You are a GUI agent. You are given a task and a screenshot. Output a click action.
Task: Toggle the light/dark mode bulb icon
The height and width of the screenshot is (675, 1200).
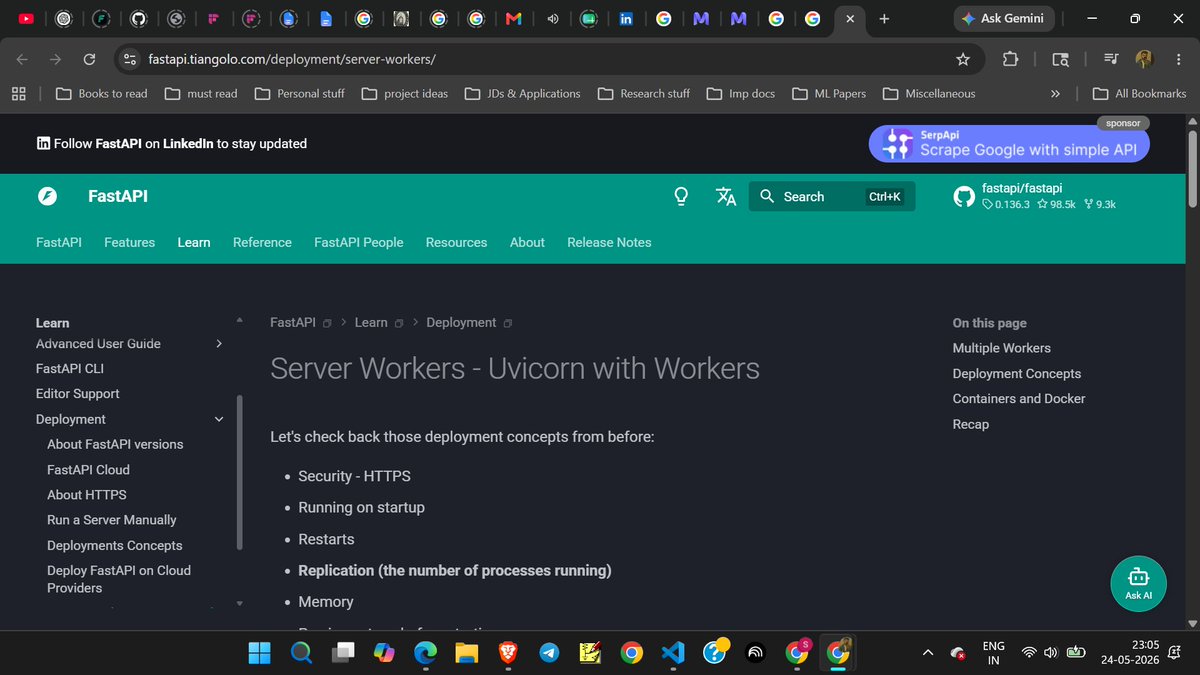coord(682,196)
